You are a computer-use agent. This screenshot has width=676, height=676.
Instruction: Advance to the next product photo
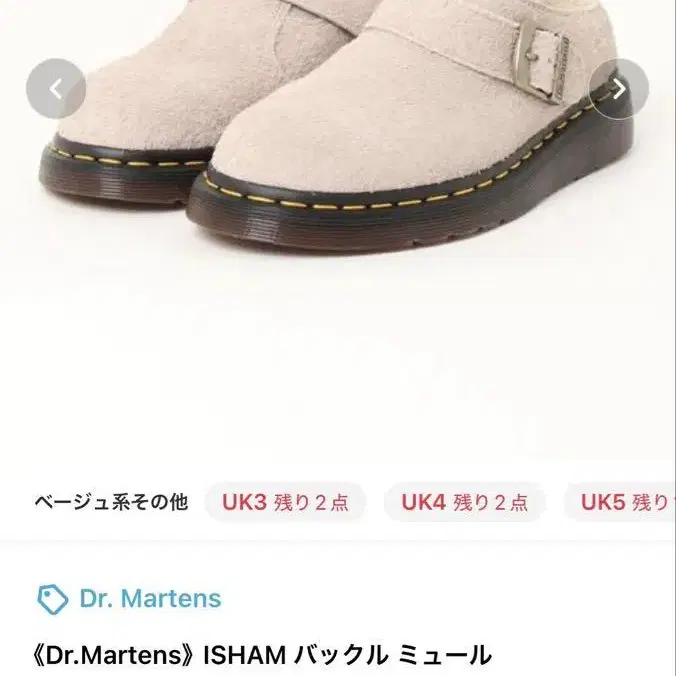[619, 89]
